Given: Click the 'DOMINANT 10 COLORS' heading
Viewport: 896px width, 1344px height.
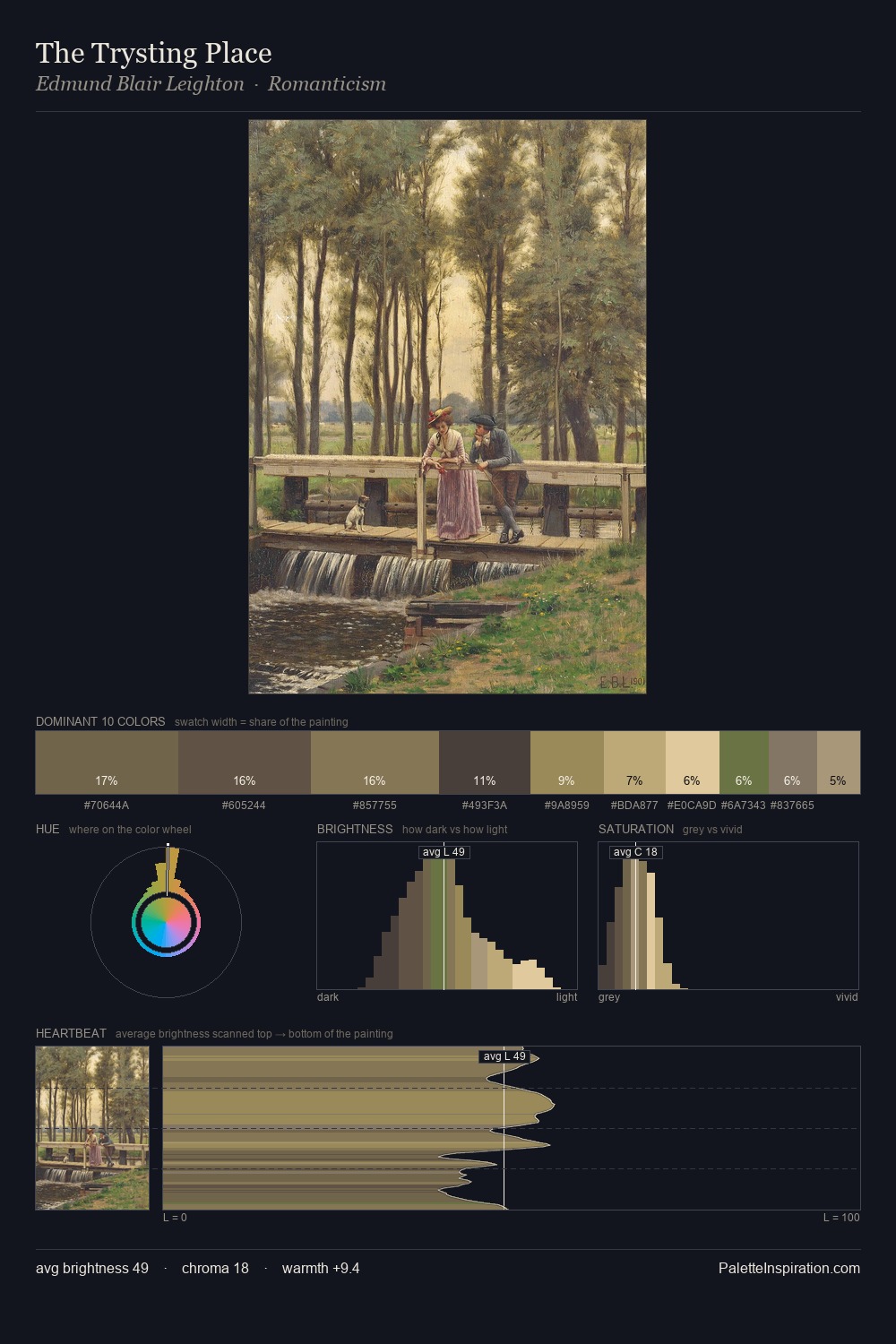Looking at the screenshot, I should [x=100, y=721].
